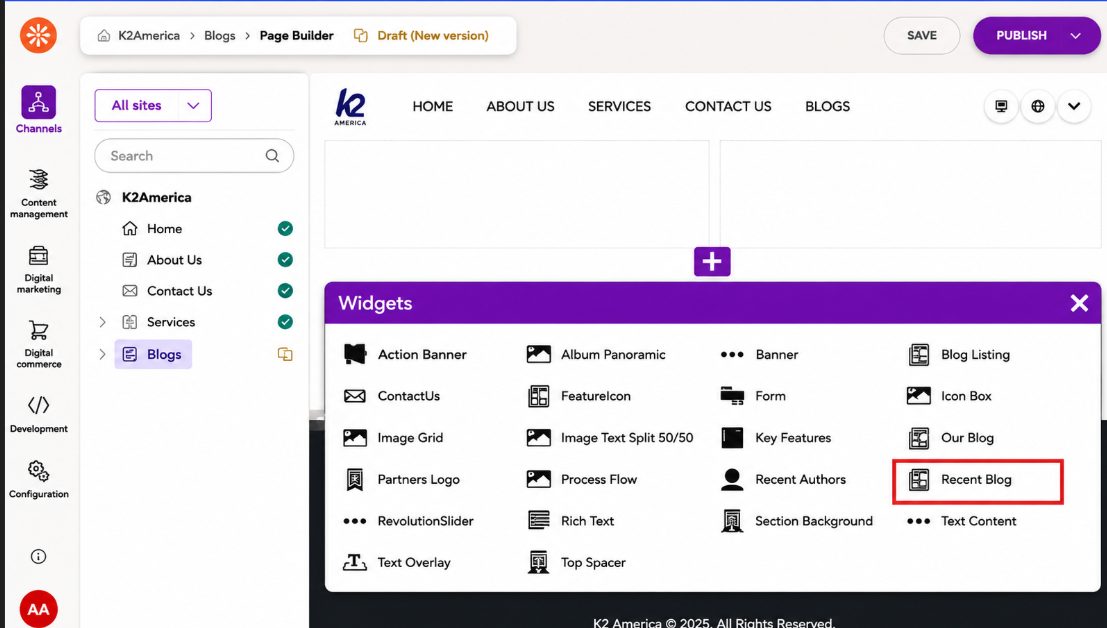Screen dimensions: 1107x628
Task: Click the Draft (New version) status
Action: [421, 35]
